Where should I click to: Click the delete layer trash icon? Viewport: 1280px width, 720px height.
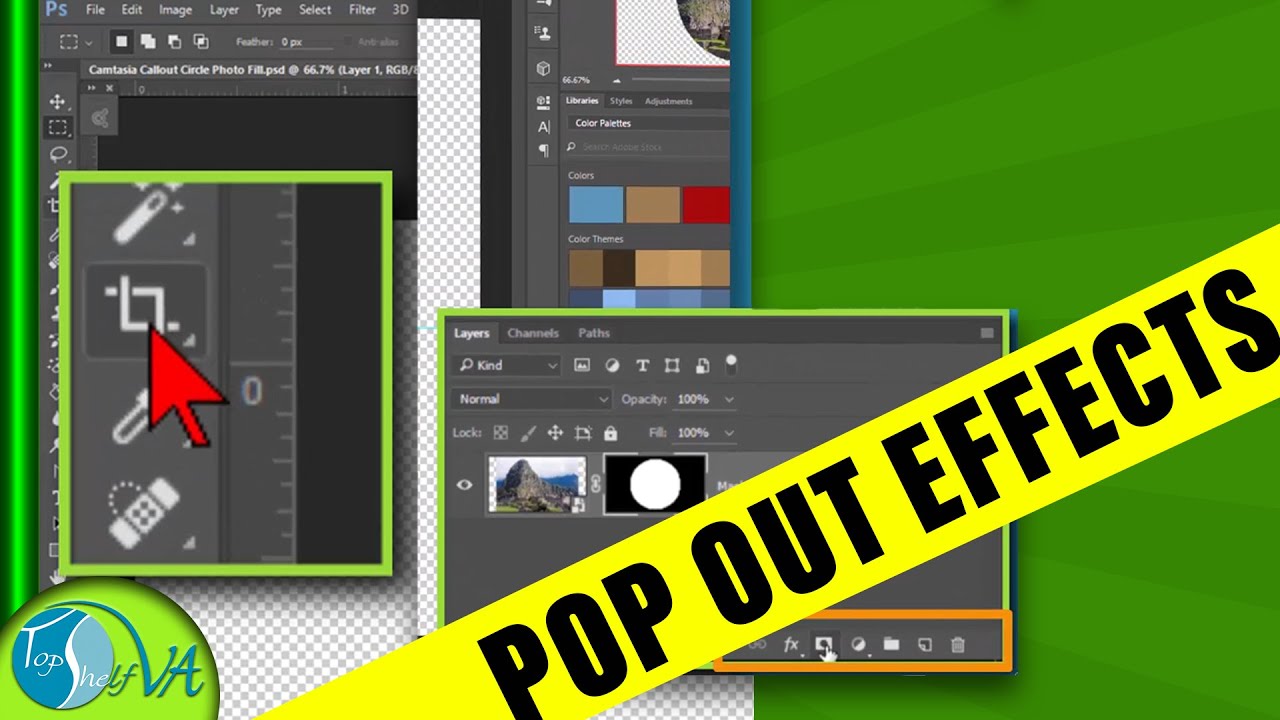(957, 645)
